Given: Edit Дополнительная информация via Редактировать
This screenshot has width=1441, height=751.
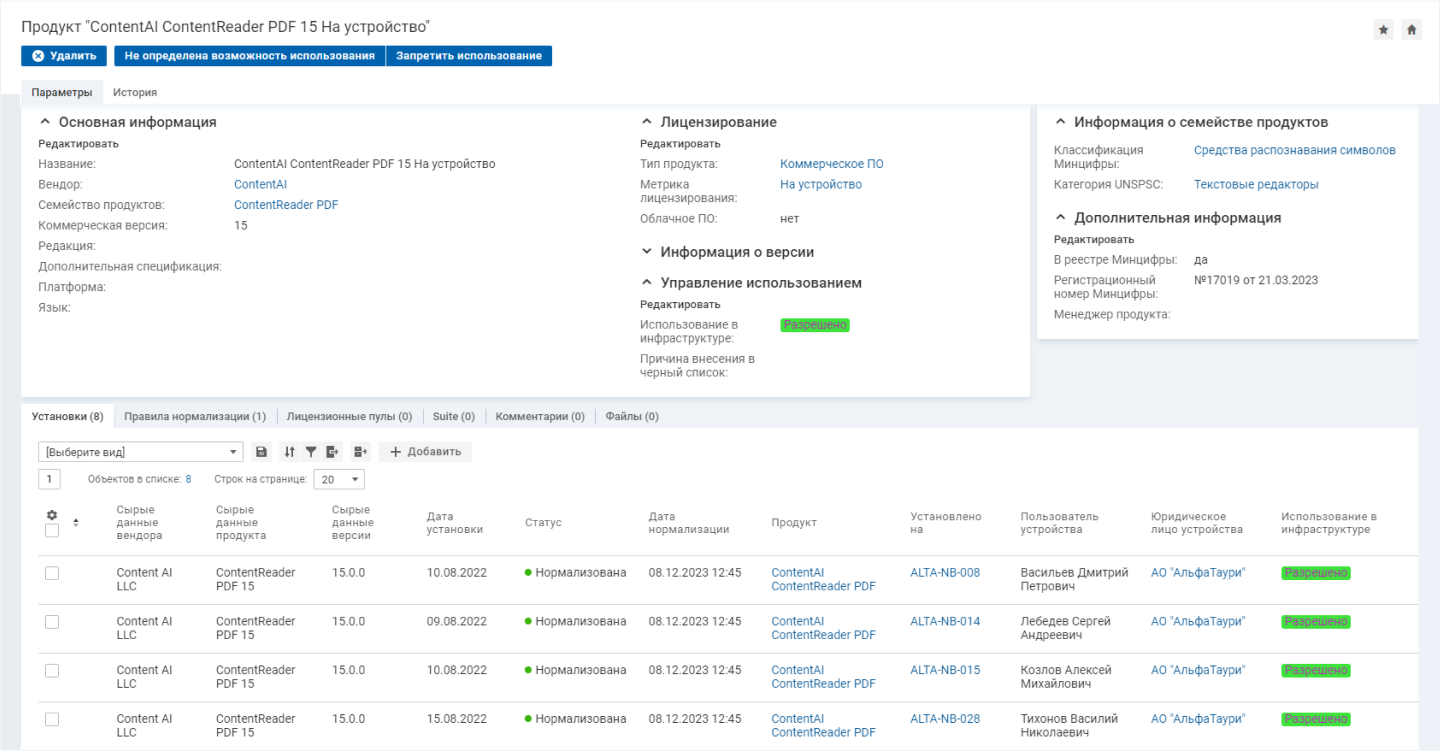Looking at the screenshot, I should pyautogui.click(x=1094, y=239).
